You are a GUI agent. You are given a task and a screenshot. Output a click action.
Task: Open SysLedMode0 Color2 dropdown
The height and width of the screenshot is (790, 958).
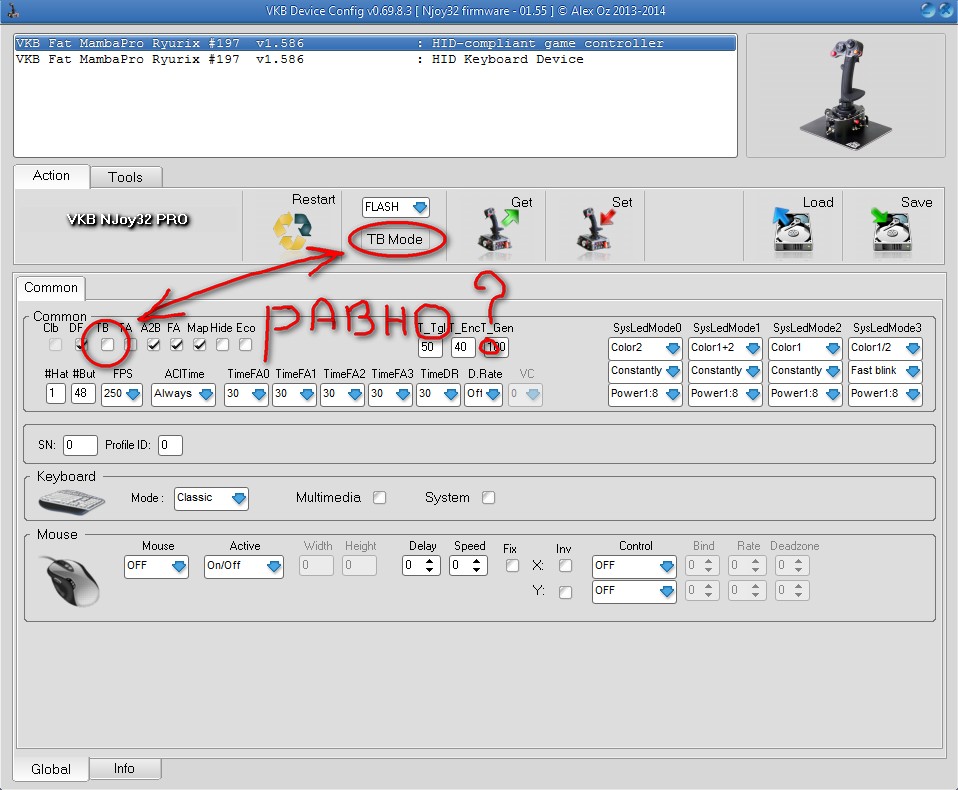point(645,348)
